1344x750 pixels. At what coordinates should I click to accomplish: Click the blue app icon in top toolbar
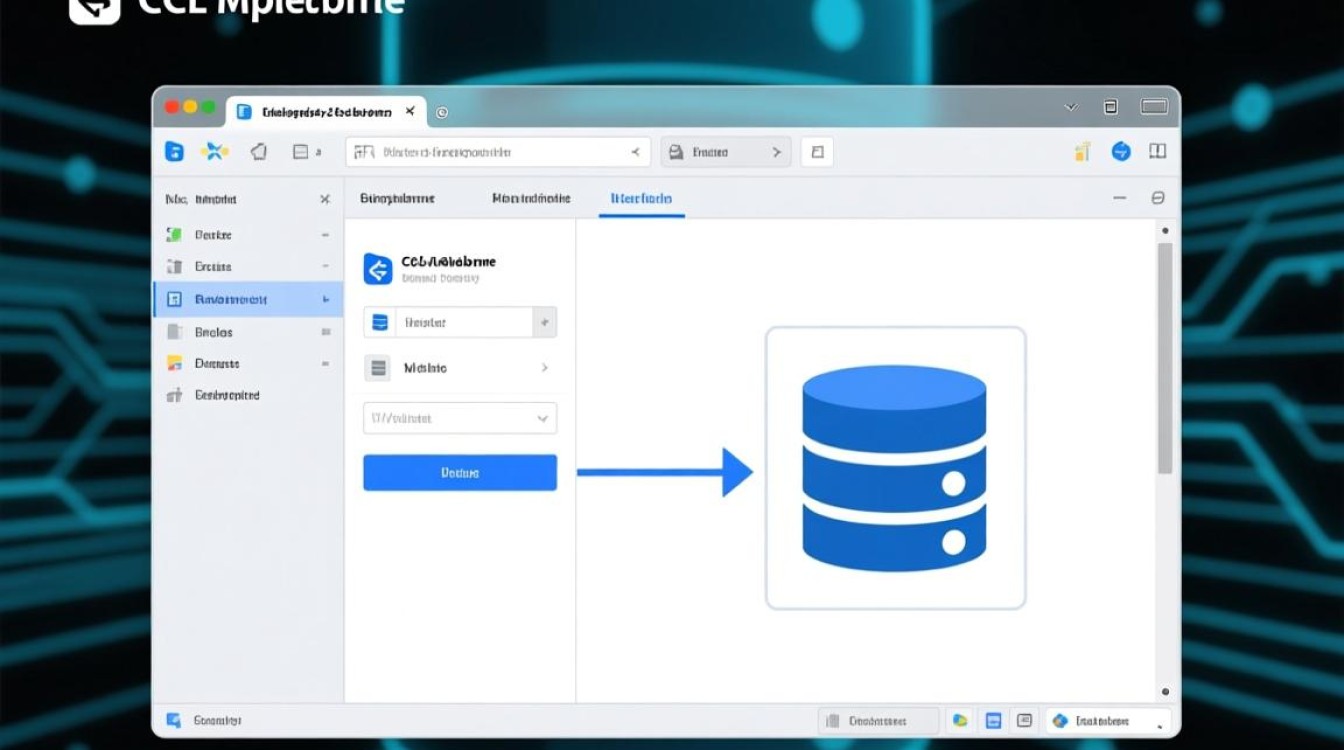(x=174, y=152)
